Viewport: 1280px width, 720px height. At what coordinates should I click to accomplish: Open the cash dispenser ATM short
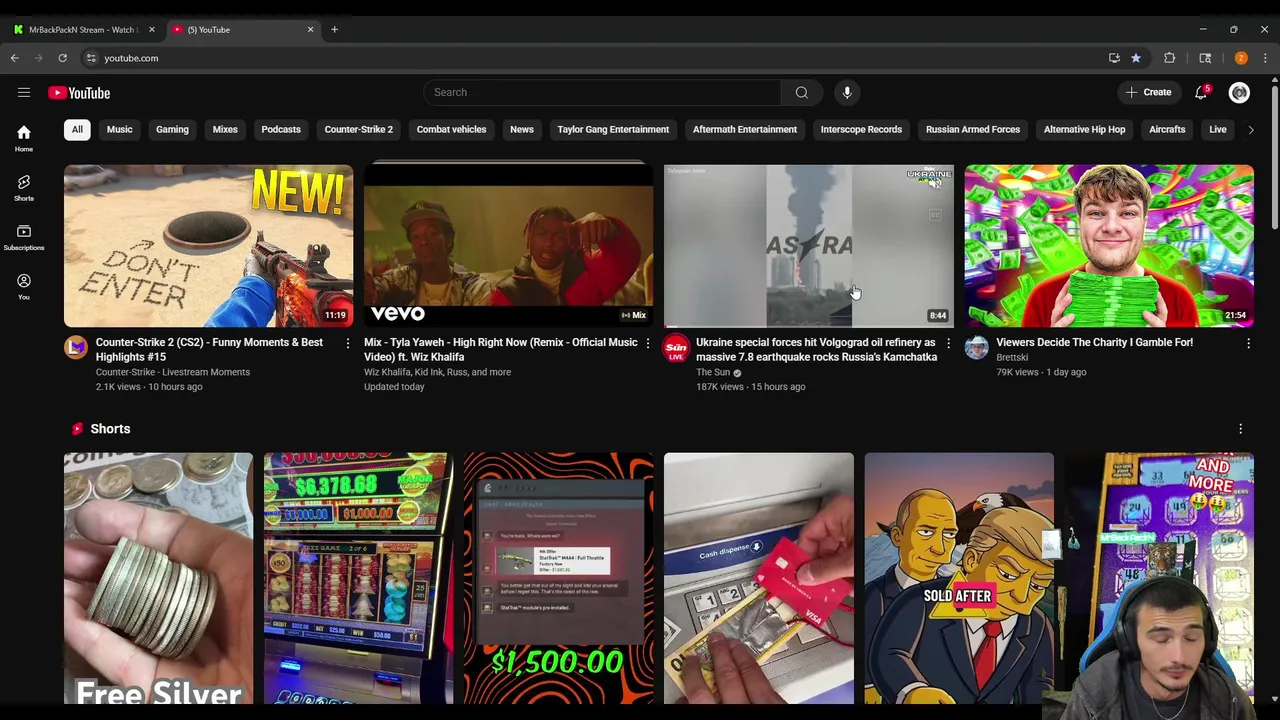point(758,578)
